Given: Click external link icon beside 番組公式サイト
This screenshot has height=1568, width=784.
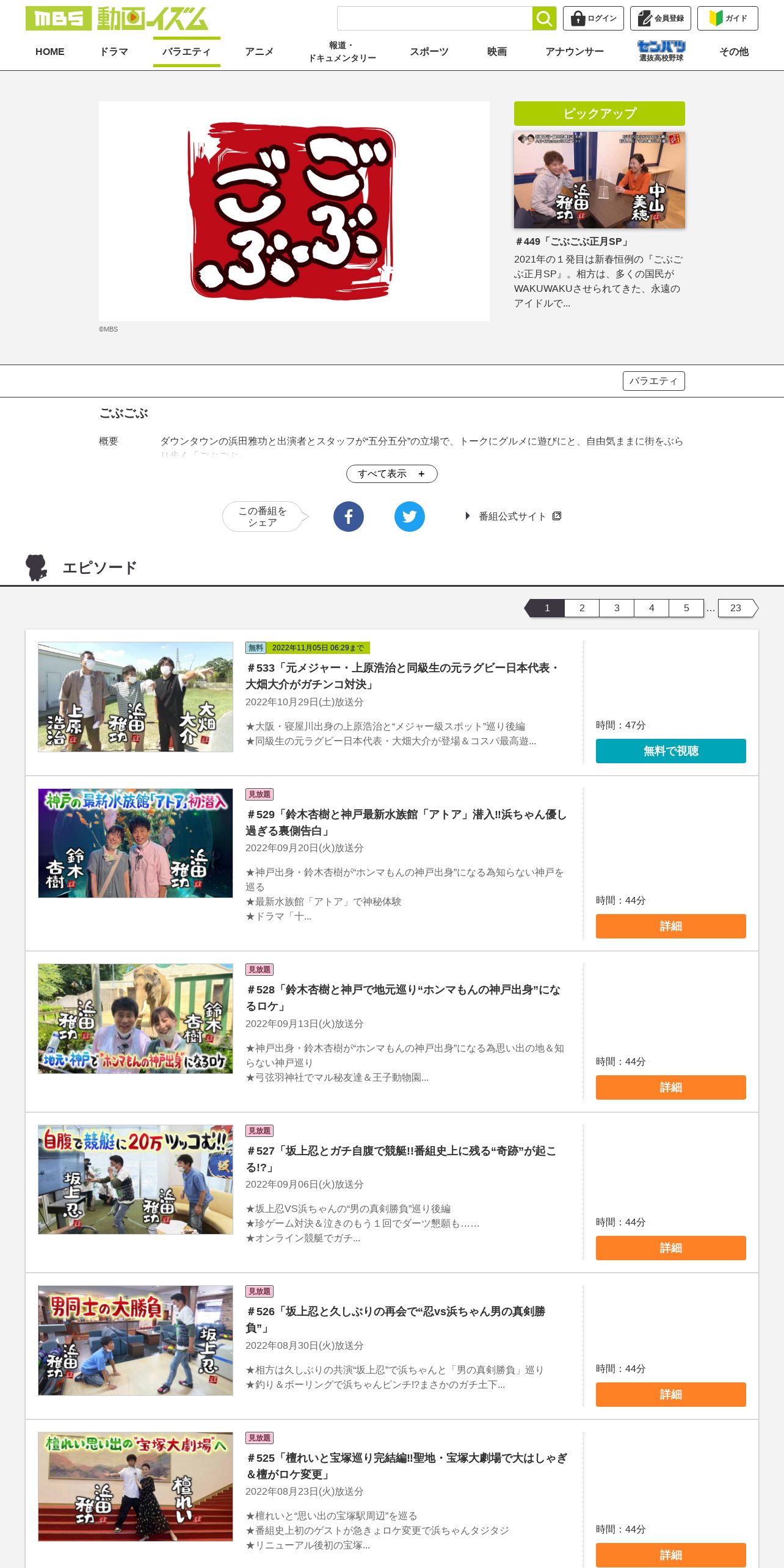Looking at the screenshot, I should point(557,516).
